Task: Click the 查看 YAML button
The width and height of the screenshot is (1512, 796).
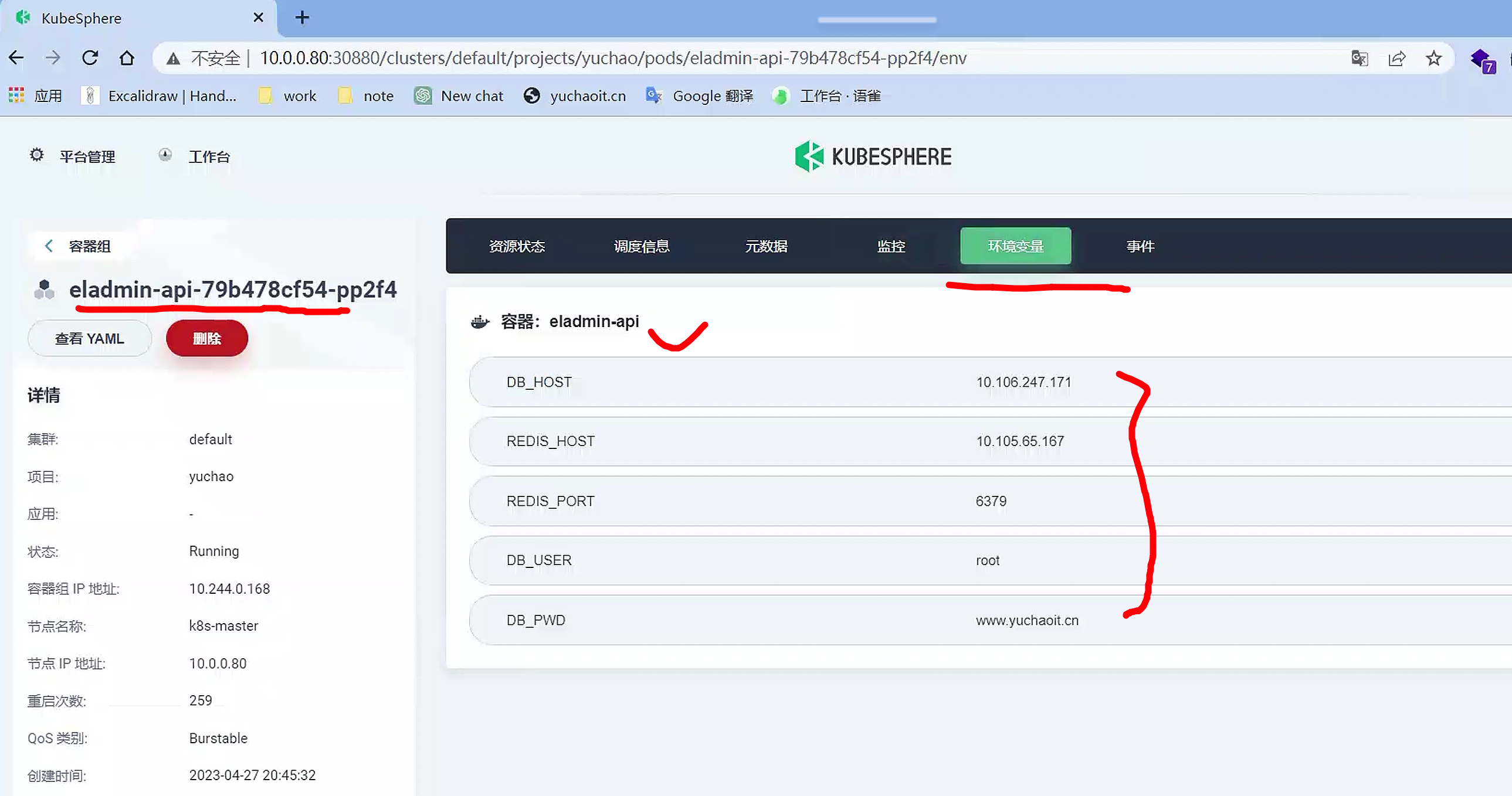Action: click(89, 338)
